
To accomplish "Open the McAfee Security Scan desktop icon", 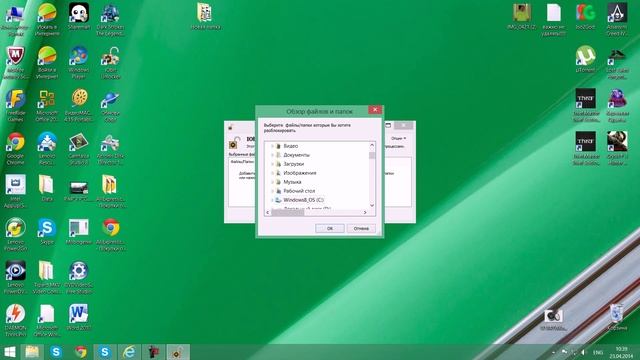I will coord(16,62).
